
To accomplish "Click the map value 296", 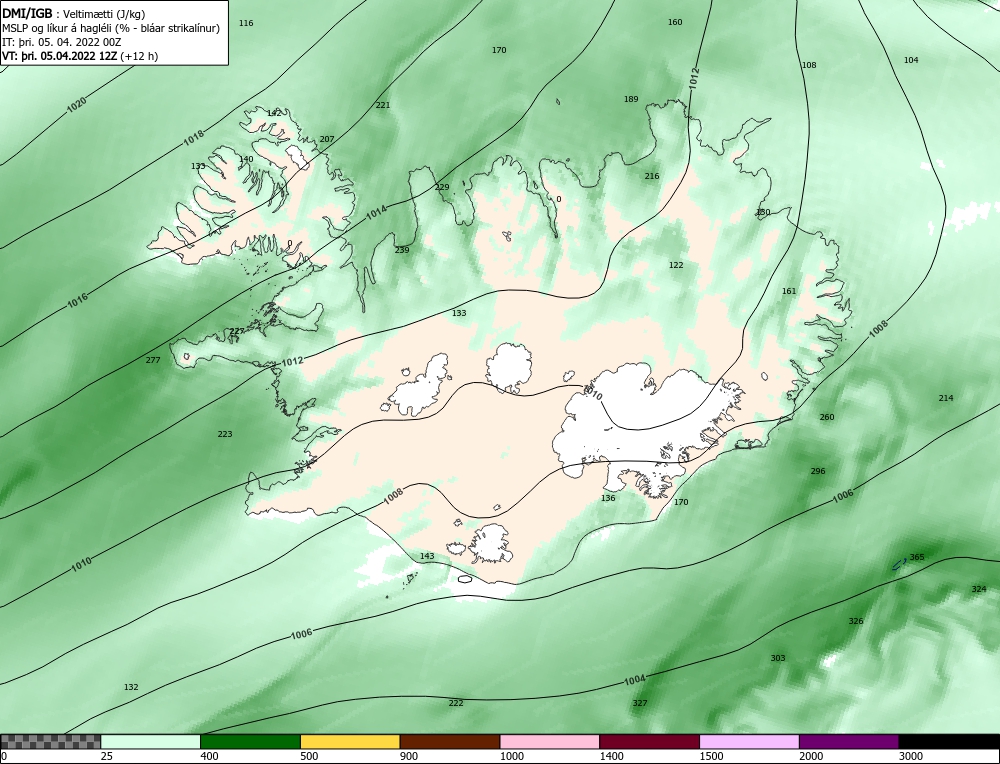I will (818, 471).
